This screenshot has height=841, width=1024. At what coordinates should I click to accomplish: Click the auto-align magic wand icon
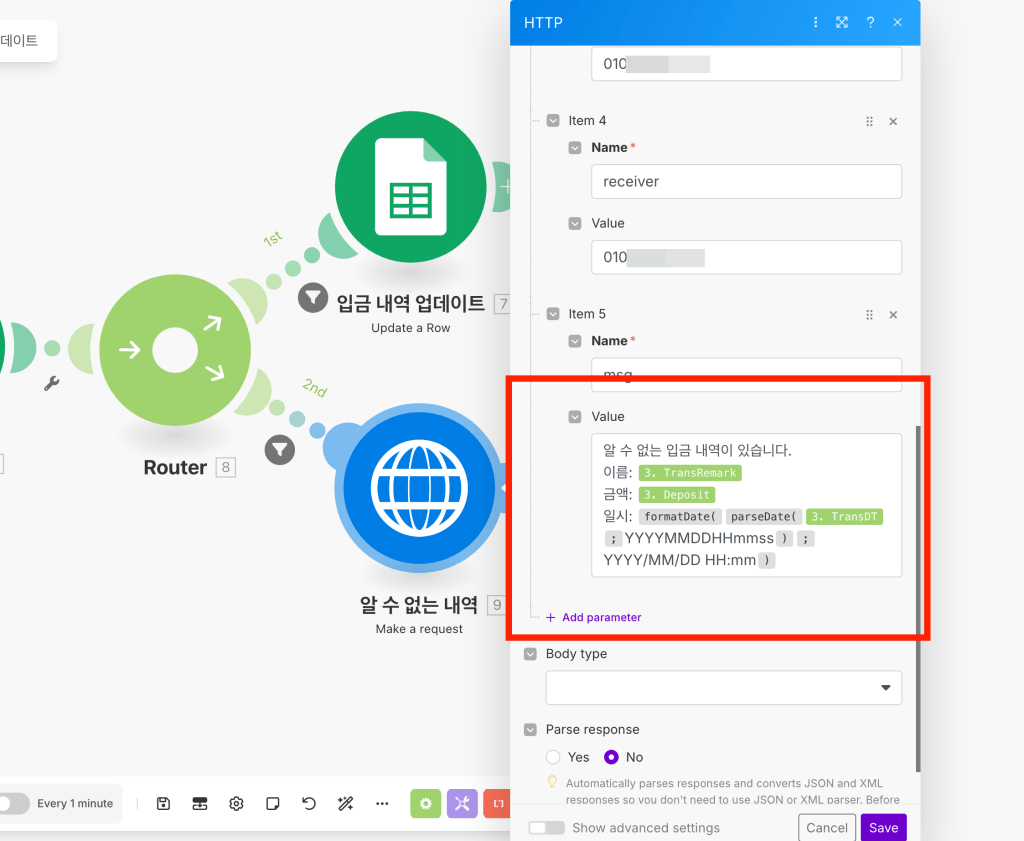pyautogui.click(x=346, y=803)
